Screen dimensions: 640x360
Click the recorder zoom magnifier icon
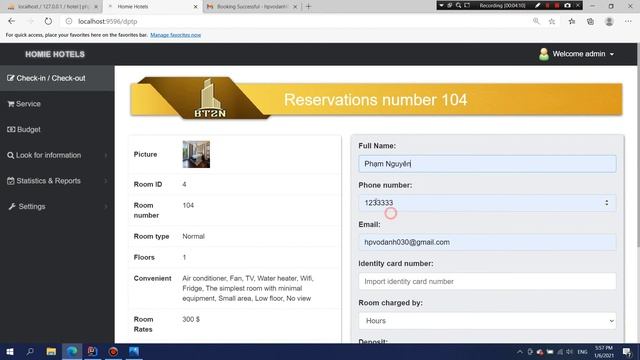click(458, 5)
